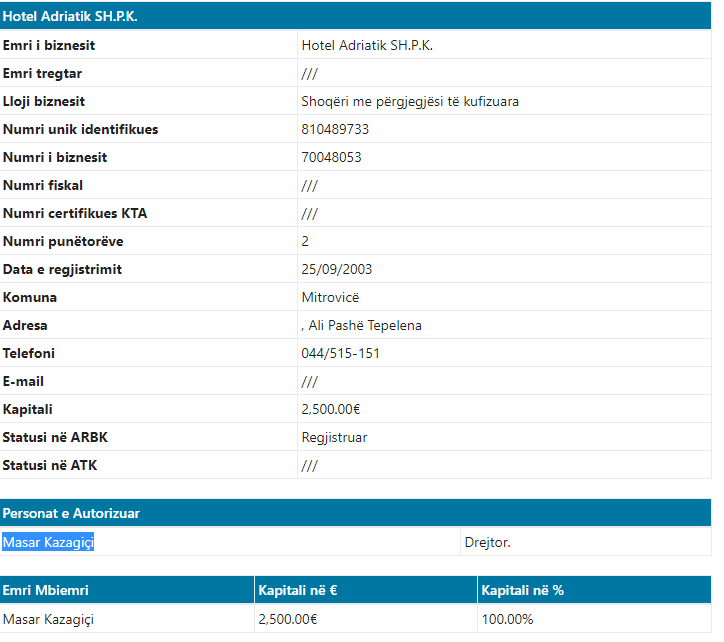Click the Lloji biznesit business type value
The height and width of the screenshot is (642, 724).
pos(410,101)
